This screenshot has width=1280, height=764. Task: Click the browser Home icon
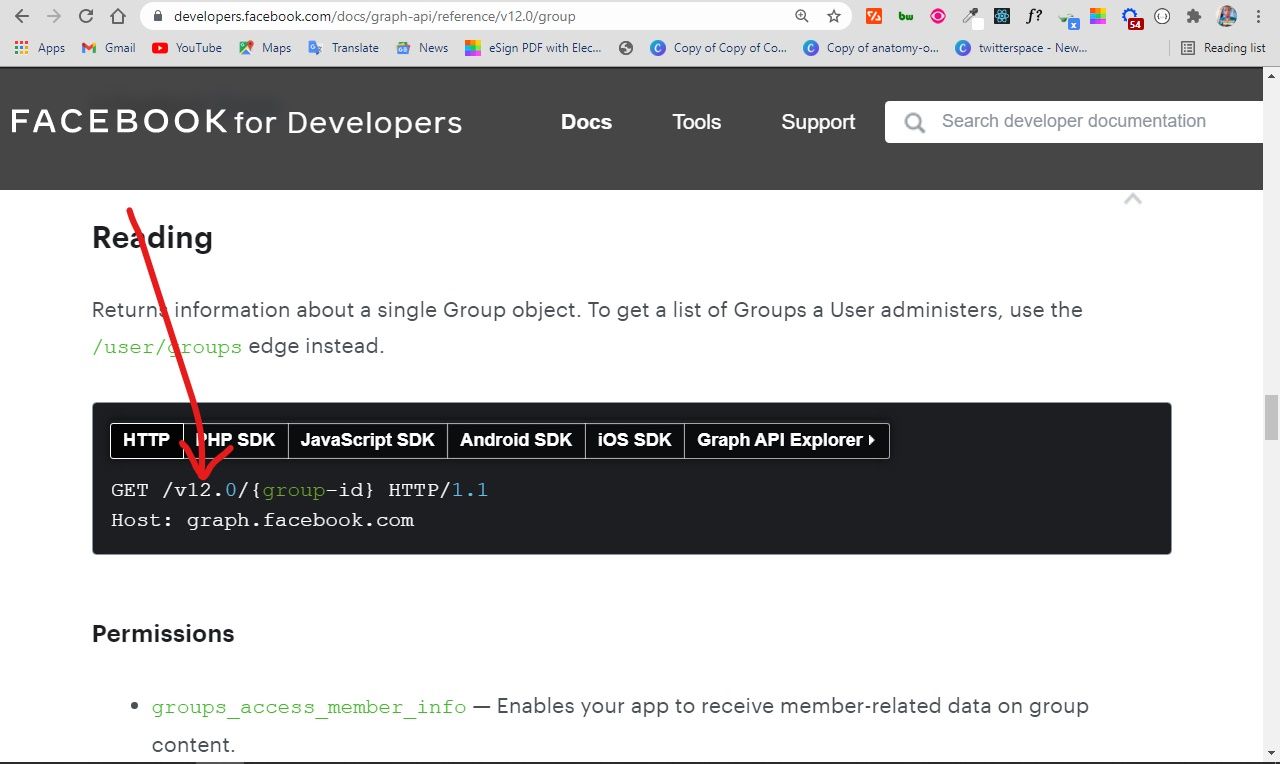point(118,16)
